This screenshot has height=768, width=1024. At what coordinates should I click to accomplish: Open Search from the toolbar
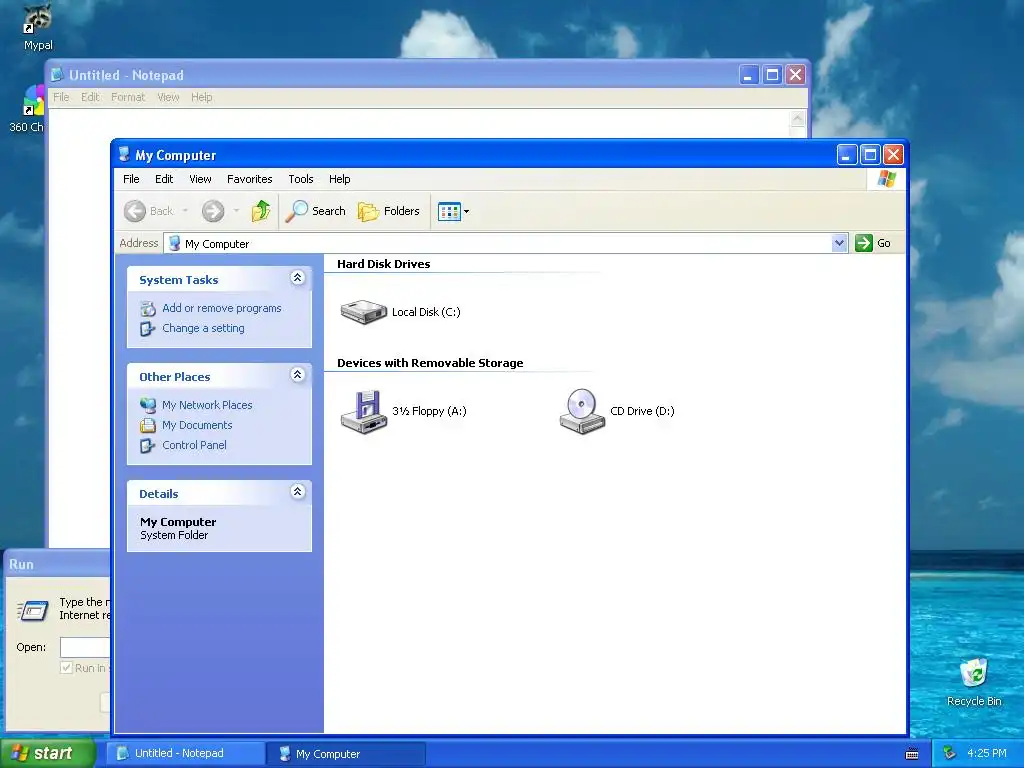(316, 211)
